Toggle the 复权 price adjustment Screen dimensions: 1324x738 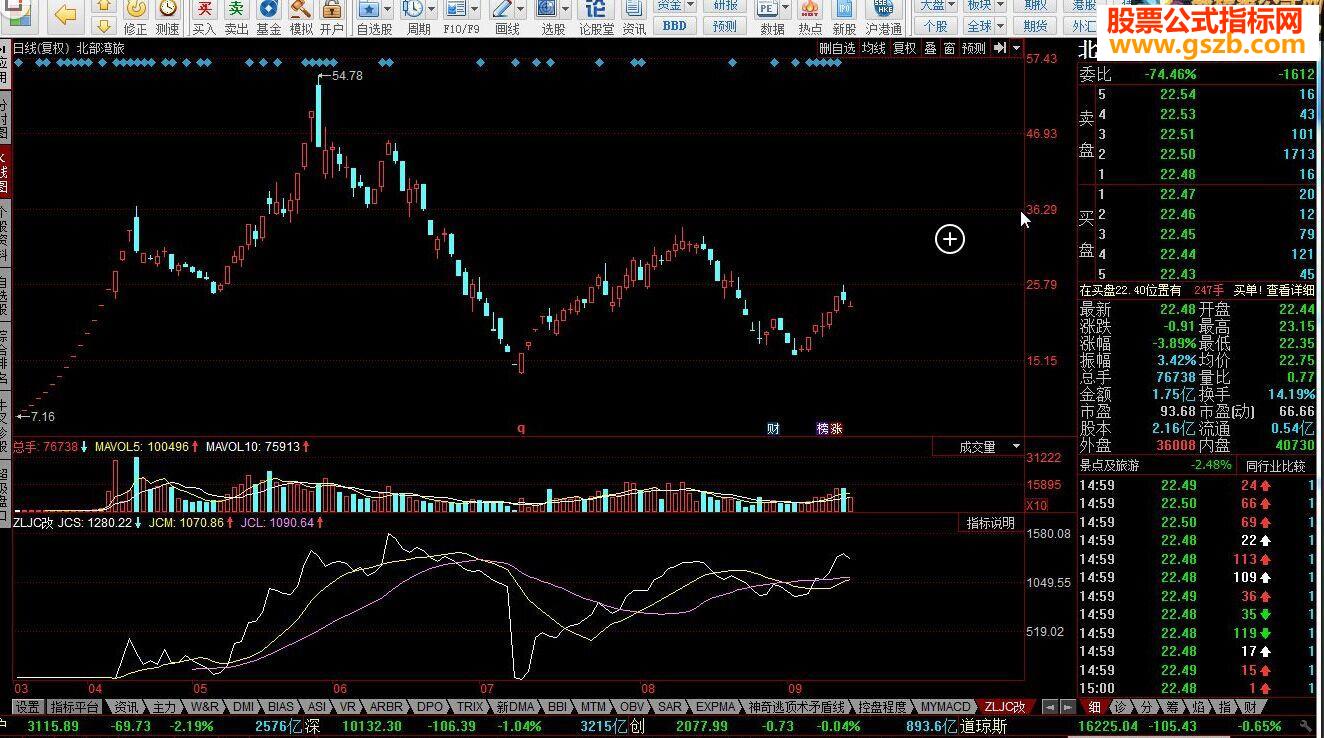[904, 48]
